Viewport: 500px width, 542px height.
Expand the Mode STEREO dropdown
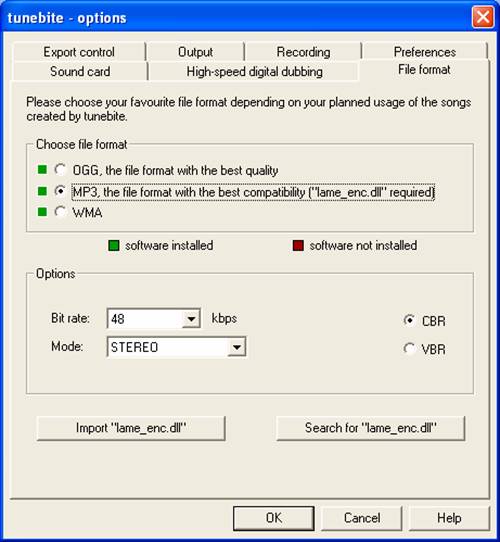click(237, 347)
